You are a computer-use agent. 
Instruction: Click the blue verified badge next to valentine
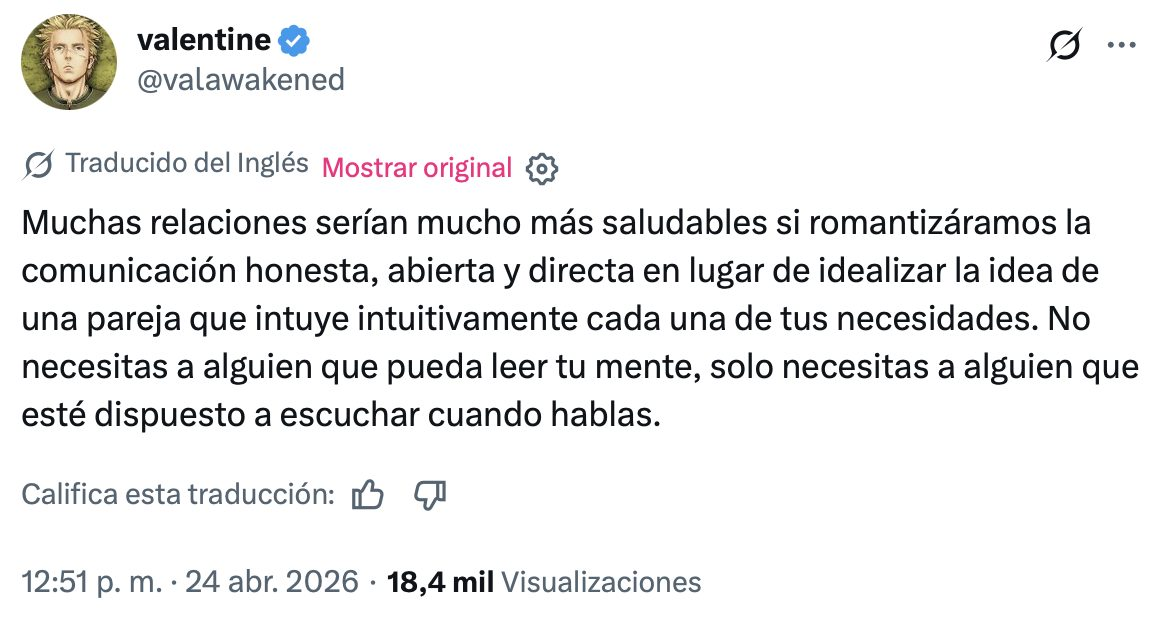[x=294, y=41]
